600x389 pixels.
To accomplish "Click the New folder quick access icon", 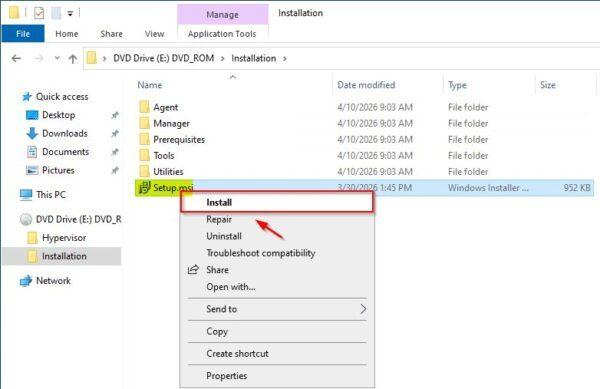I will click(56, 13).
